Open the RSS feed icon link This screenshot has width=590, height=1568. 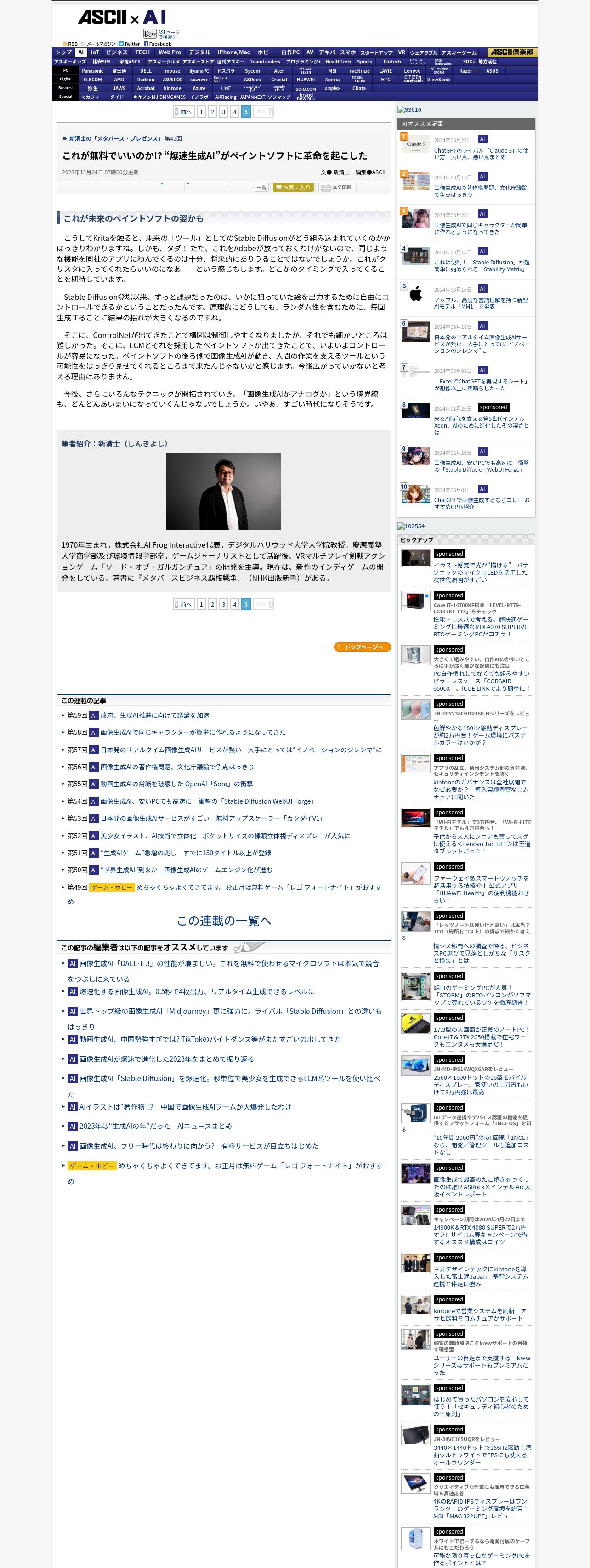point(70,44)
